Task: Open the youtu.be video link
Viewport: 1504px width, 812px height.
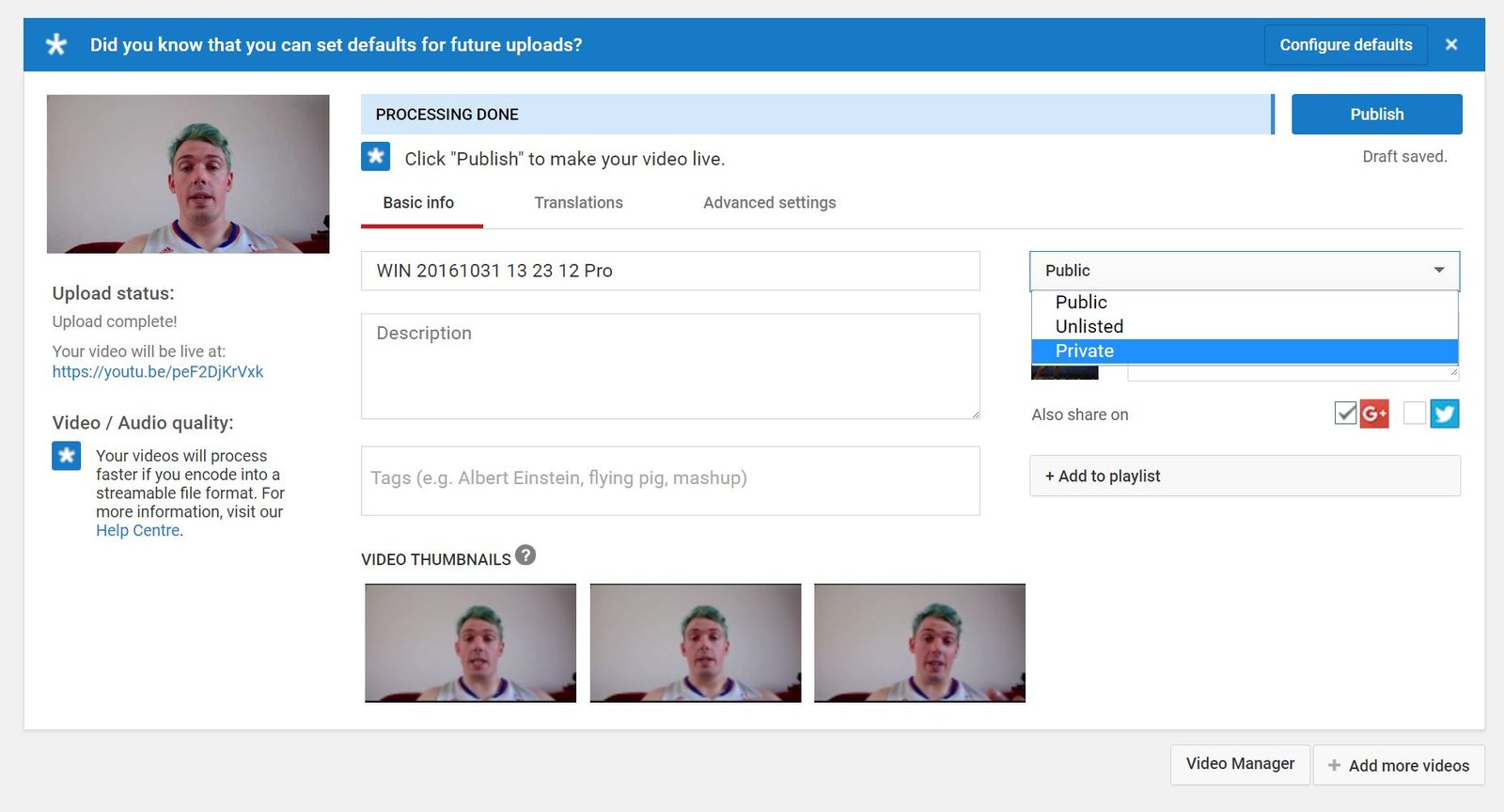Action: (x=158, y=371)
